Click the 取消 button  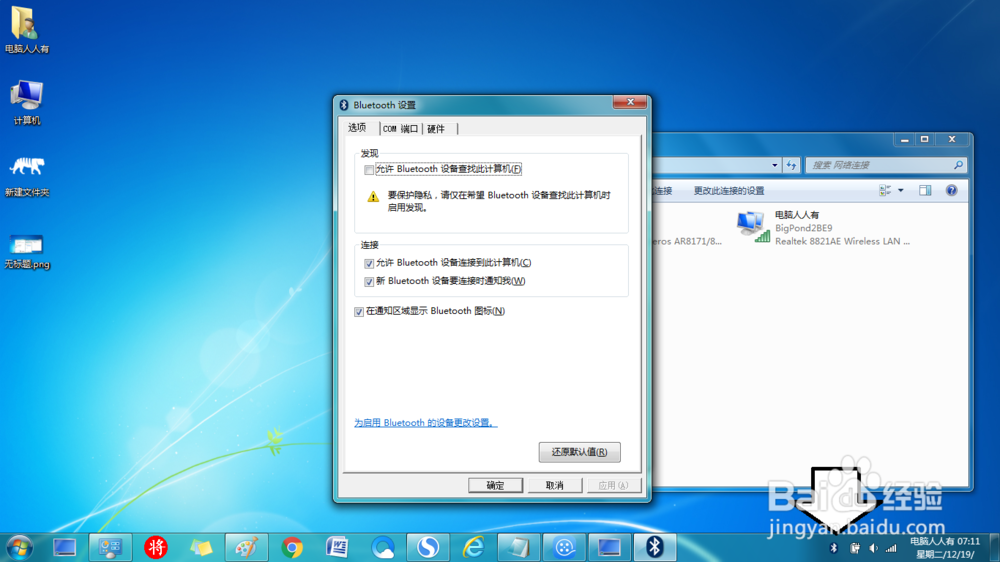555,485
